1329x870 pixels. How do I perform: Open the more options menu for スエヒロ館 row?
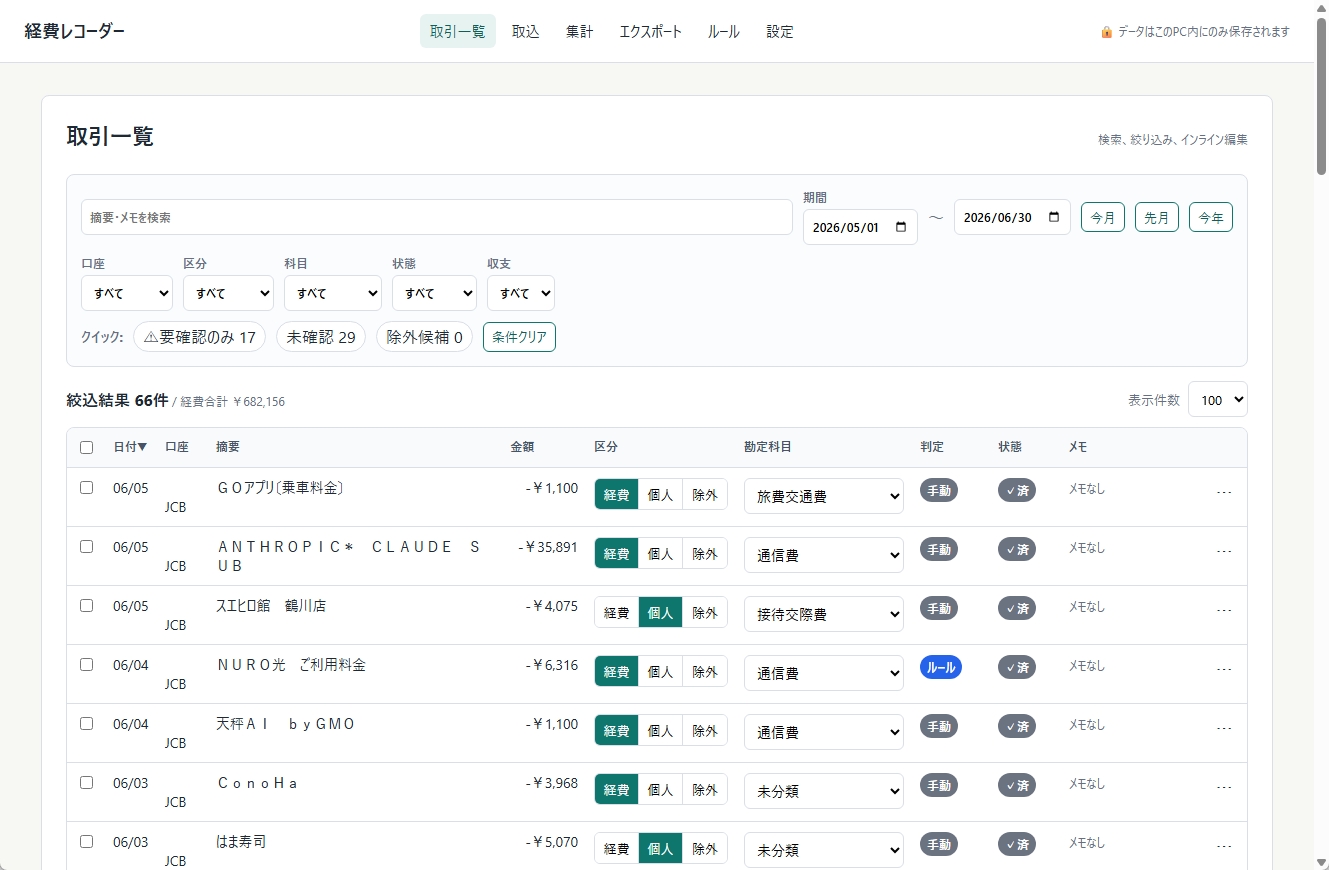click(x=1224, y=610)
